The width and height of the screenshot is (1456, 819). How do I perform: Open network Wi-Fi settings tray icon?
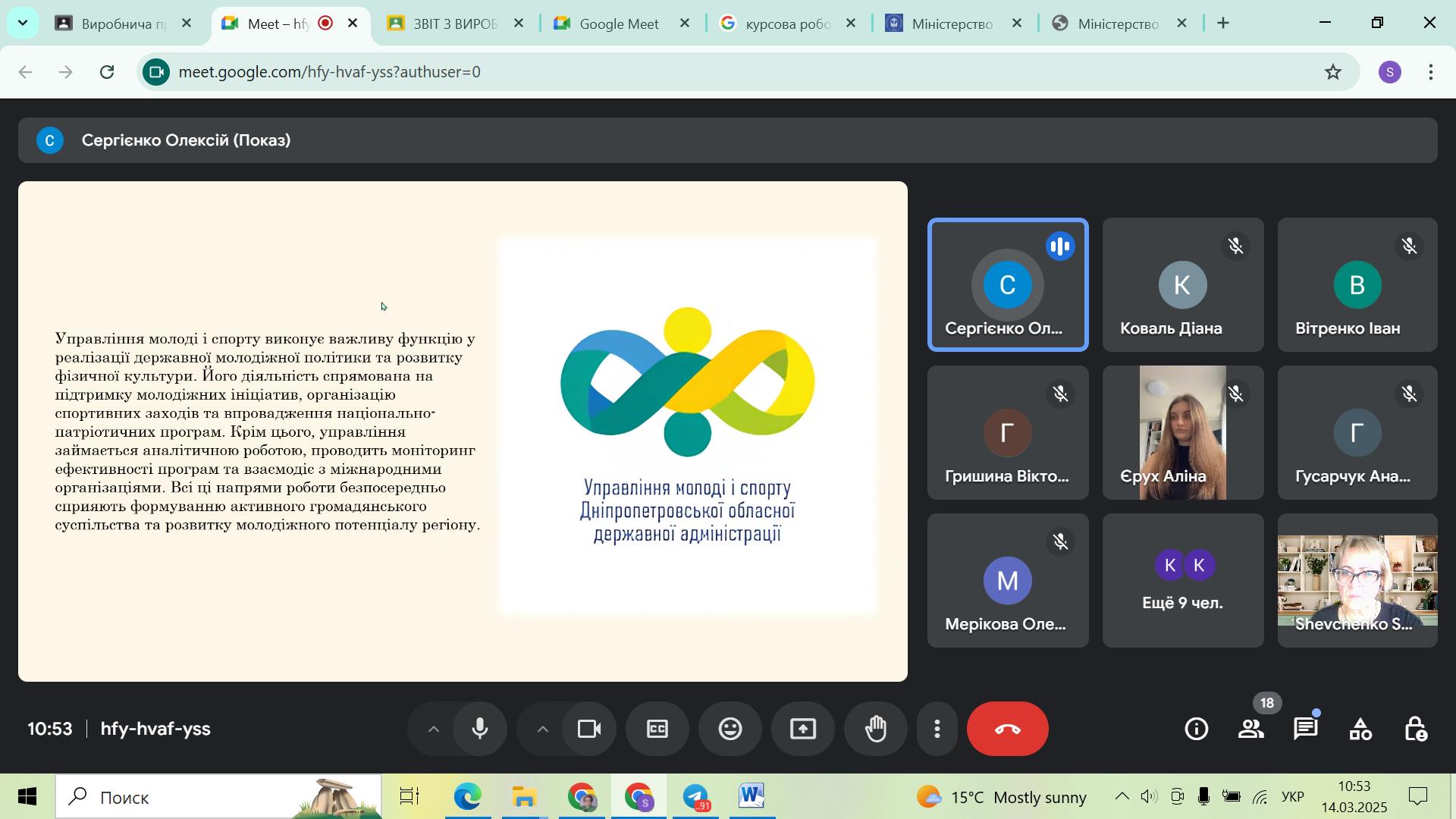click(x=1260, y=797)
